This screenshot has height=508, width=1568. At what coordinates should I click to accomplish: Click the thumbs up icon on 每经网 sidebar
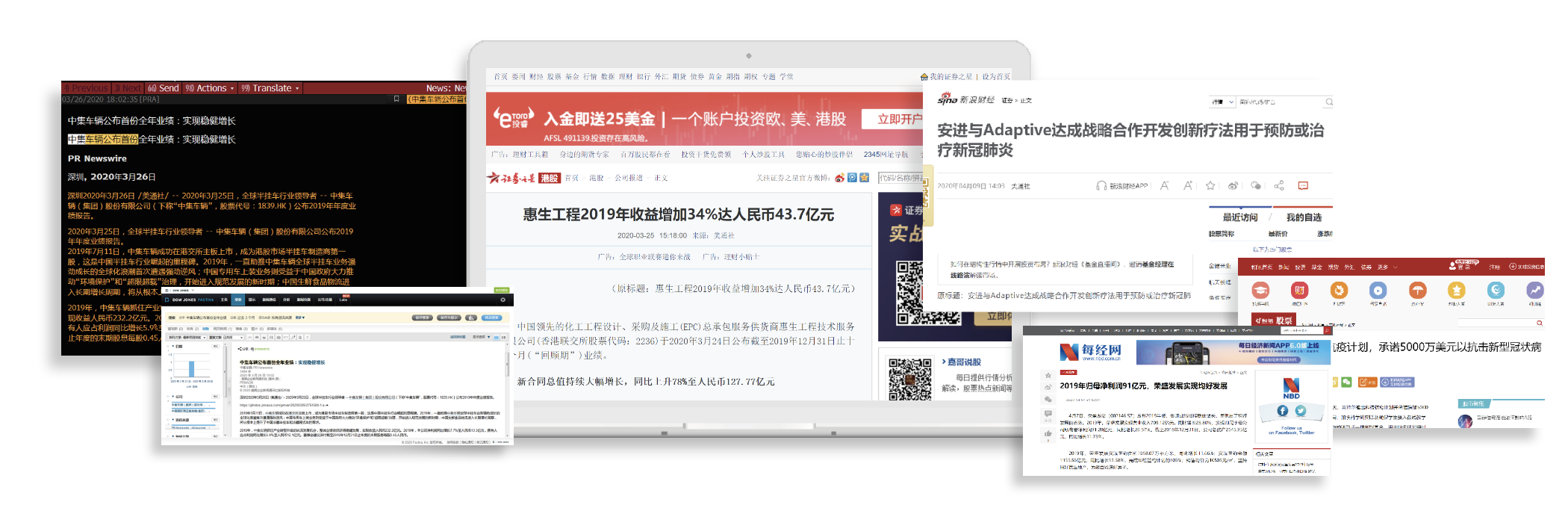[x=1048, y=433]
